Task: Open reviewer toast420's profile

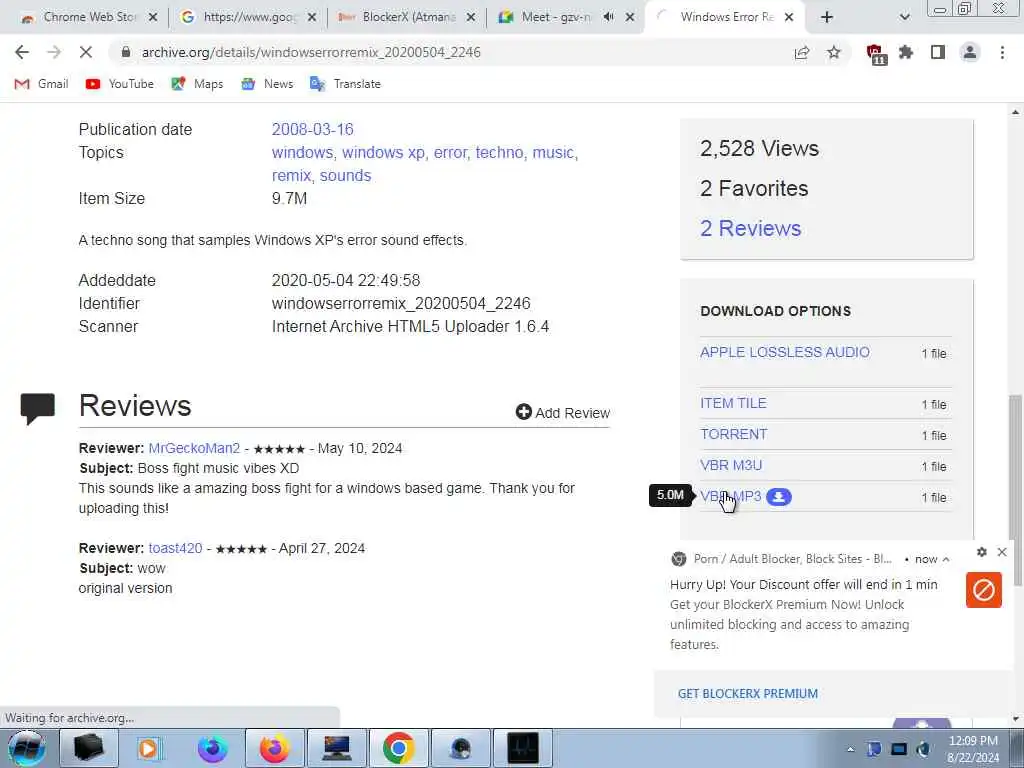Action: pos(175,548)
